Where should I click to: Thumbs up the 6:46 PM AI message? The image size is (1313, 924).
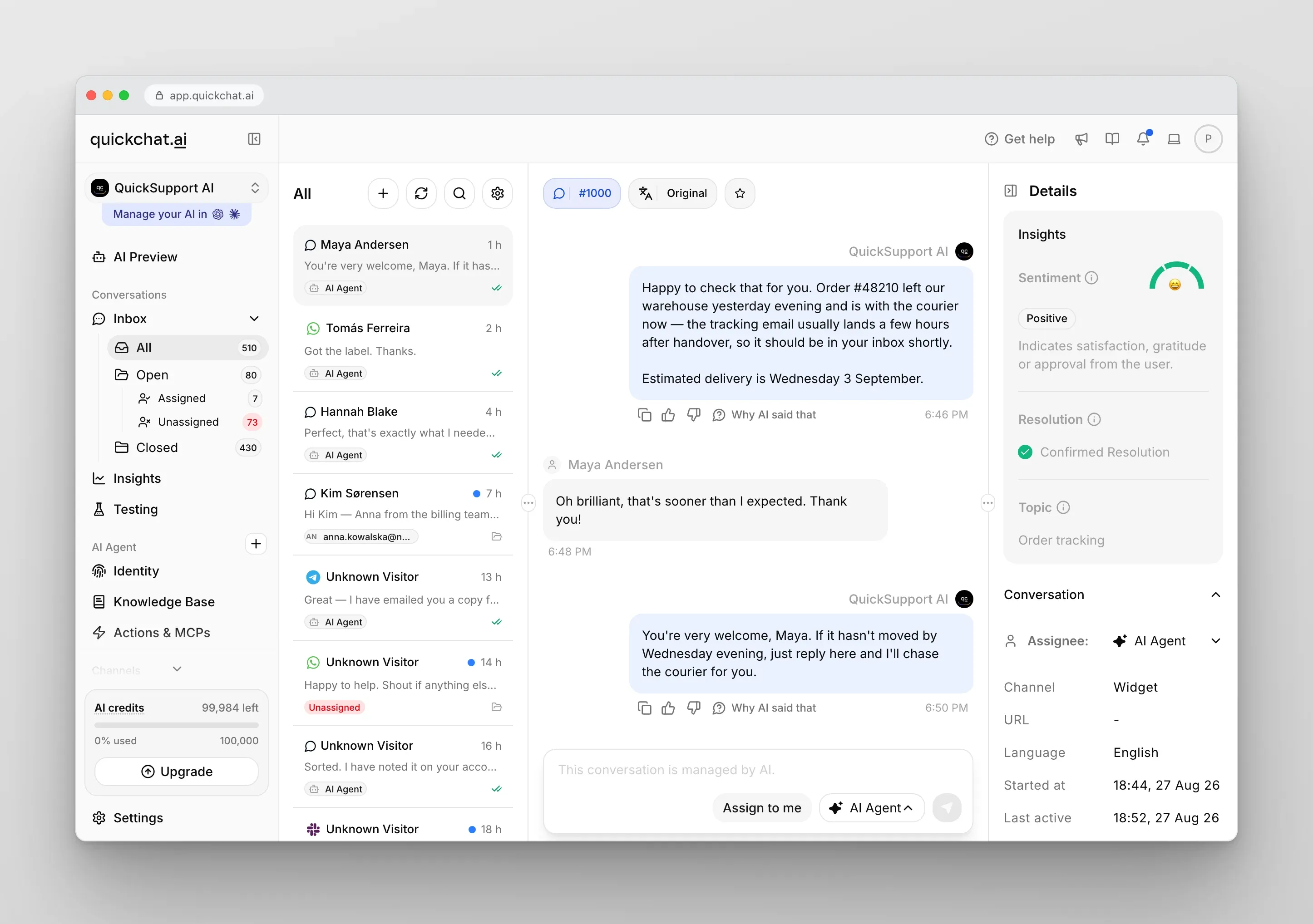point(668,414)
